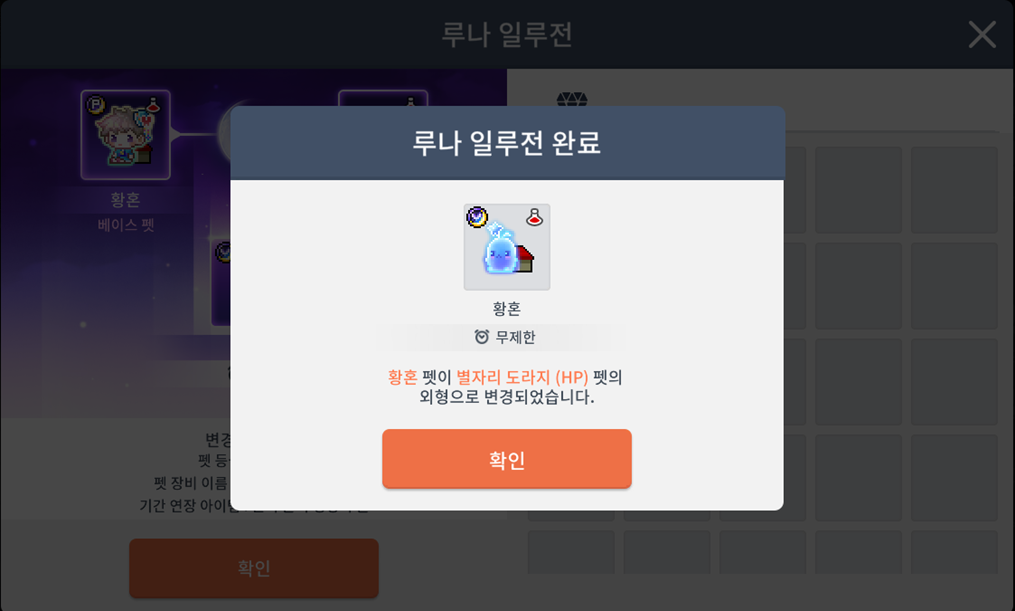Select the partially hidden pet slot at the top
Screen dimensions: 1015x611
click(x=383, y=98)
